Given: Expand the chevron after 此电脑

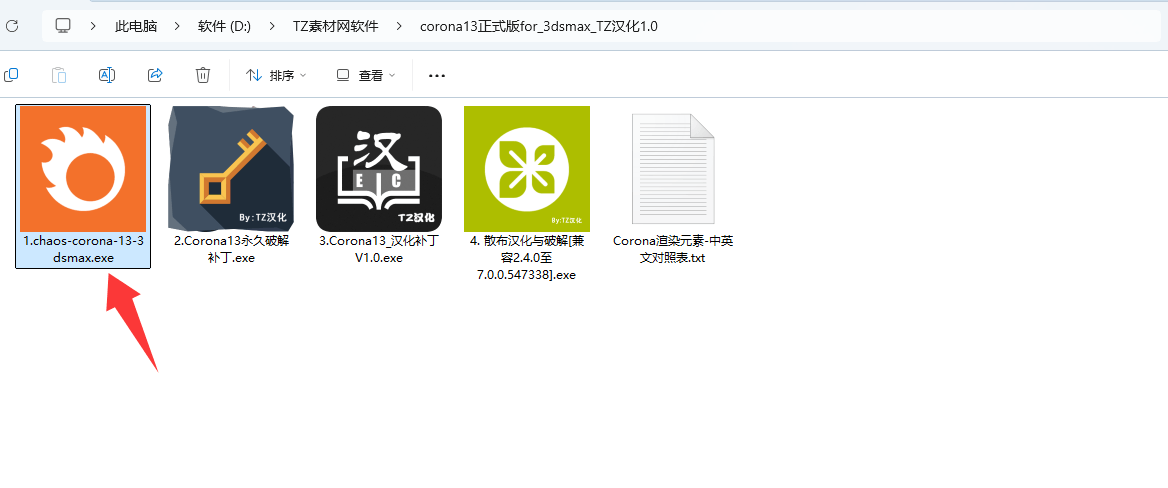Looking at the screenshot, I should pos(177,26).
